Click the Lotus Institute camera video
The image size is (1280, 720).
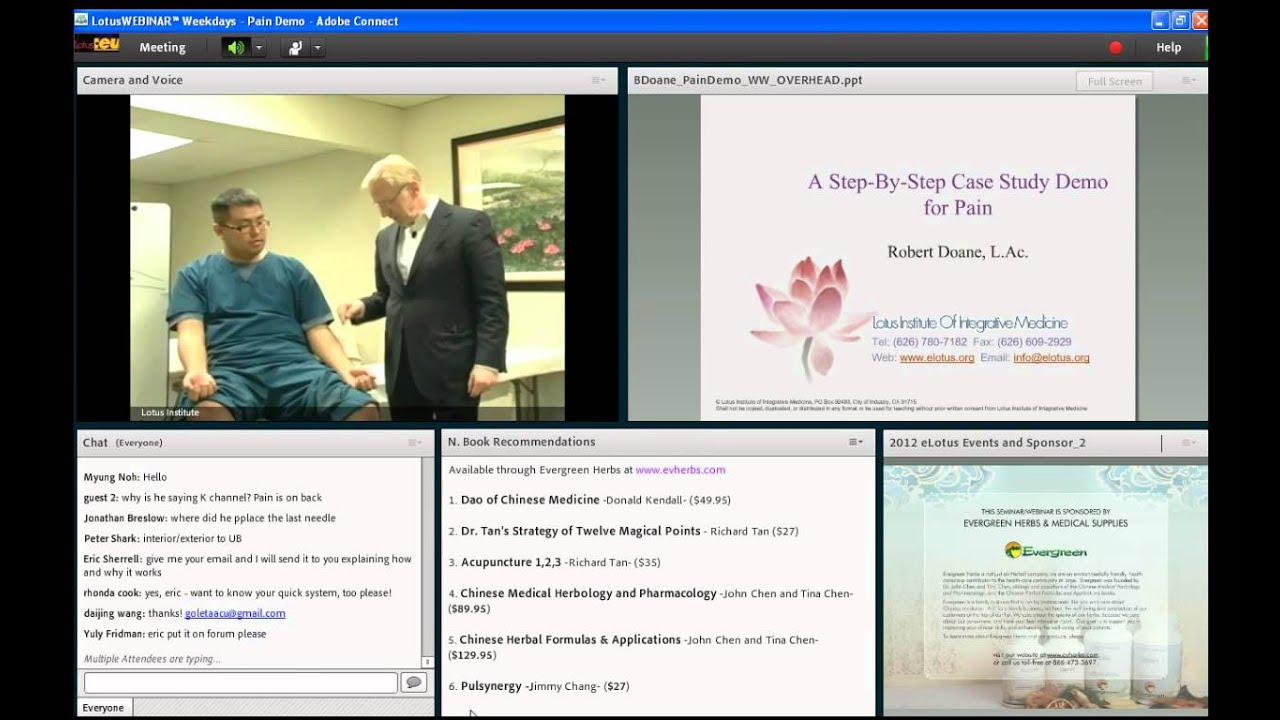[347, 258]
